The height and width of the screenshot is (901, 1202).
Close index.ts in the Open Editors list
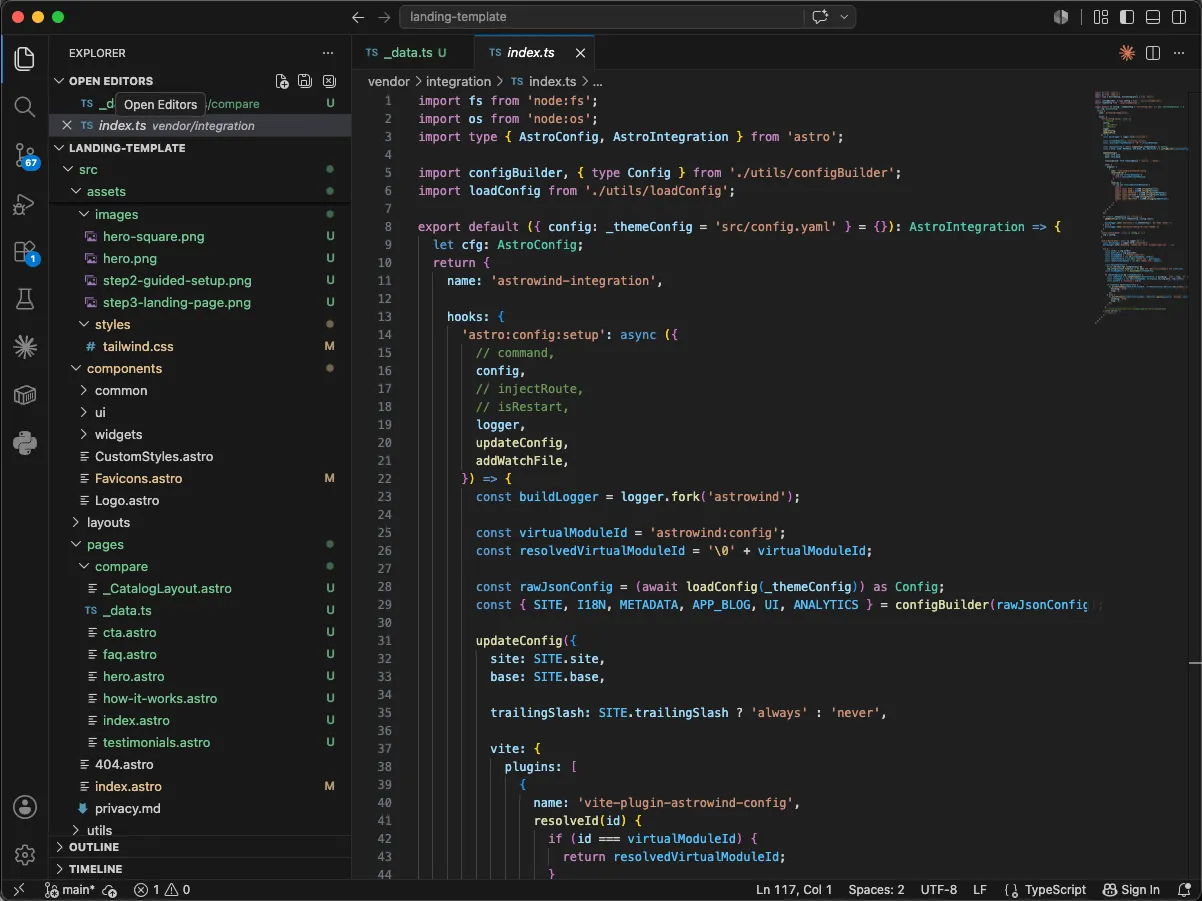click(67, 126)
